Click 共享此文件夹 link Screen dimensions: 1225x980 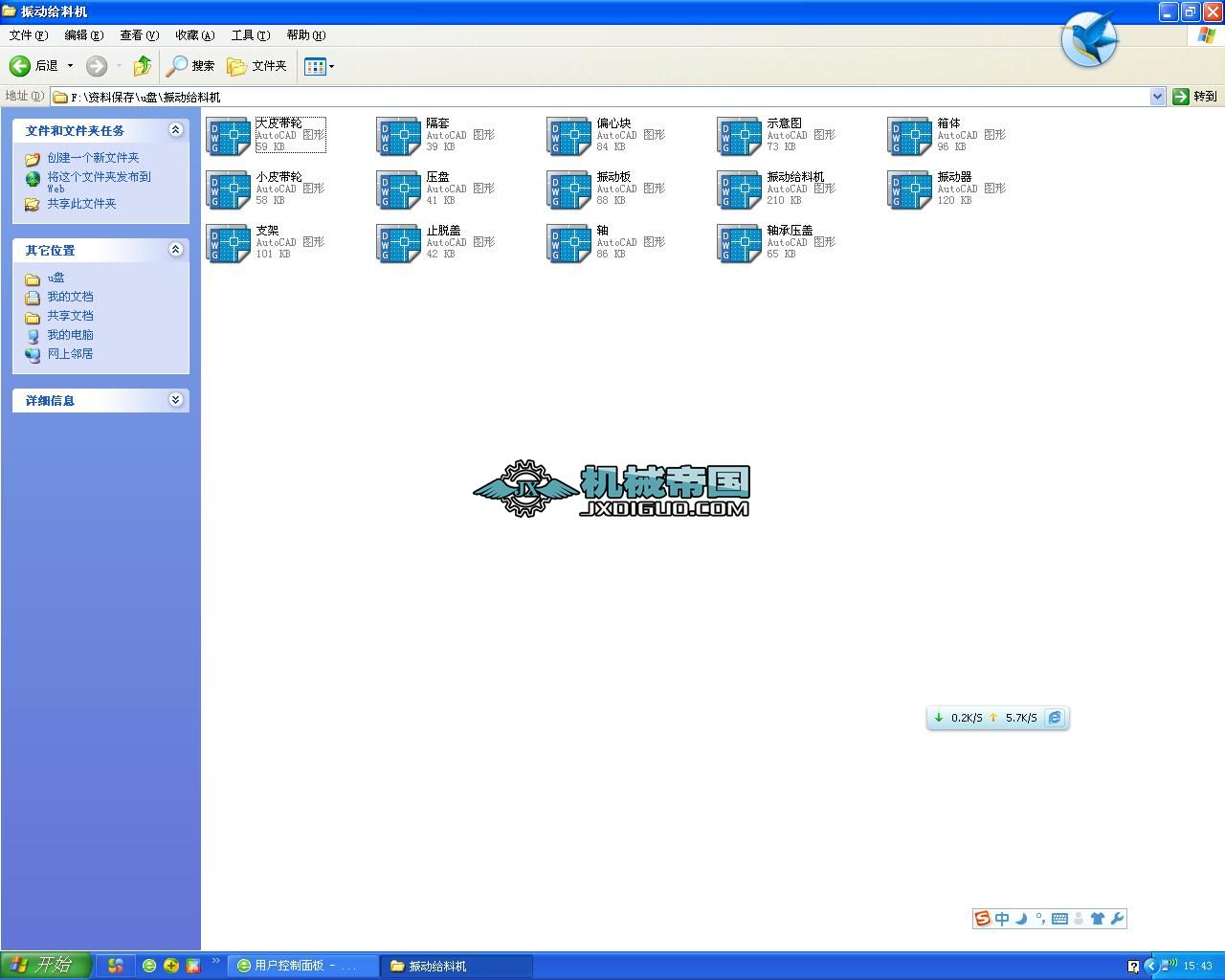pos(81,204)
